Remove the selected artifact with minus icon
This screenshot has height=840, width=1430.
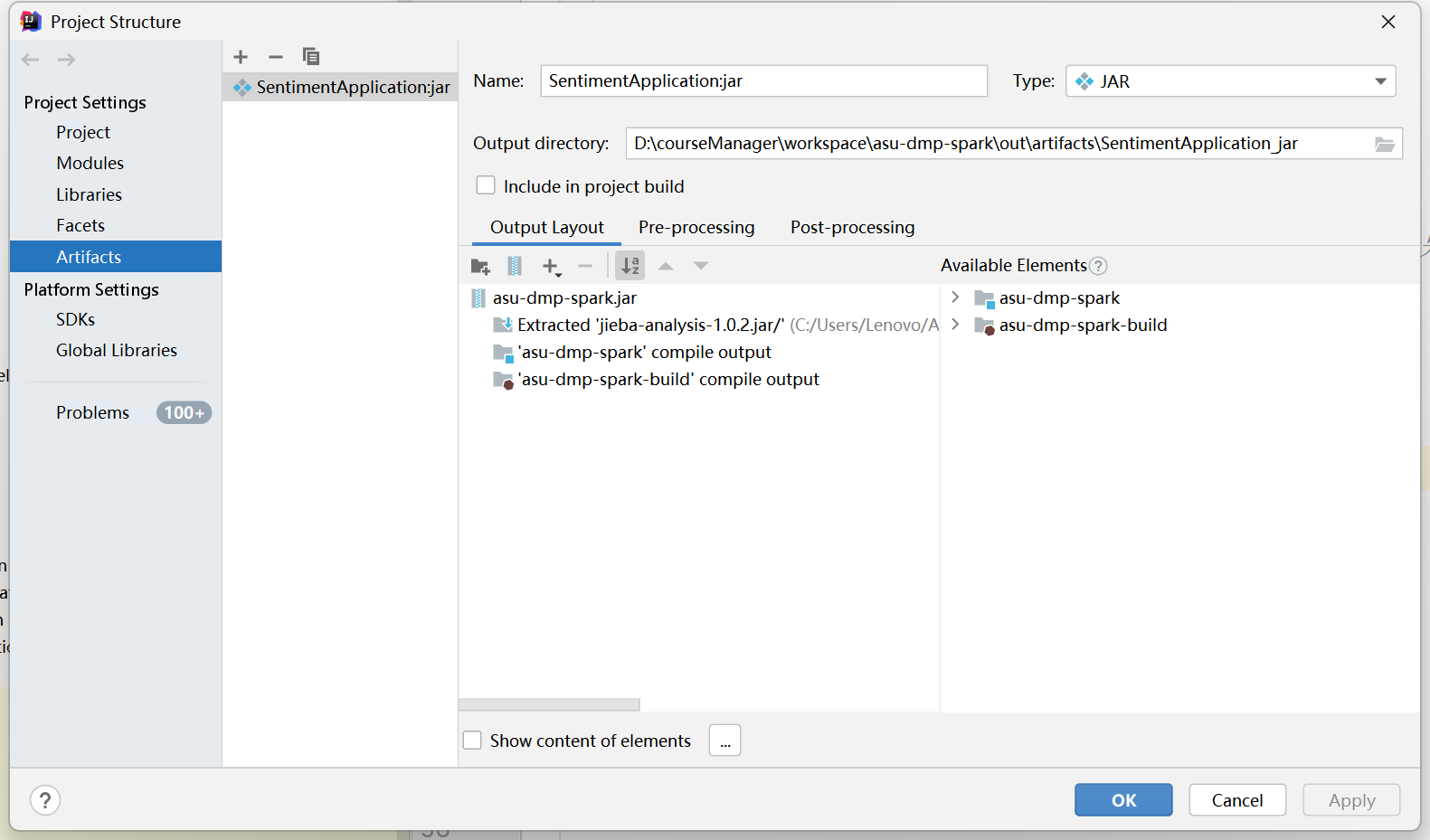276,57
